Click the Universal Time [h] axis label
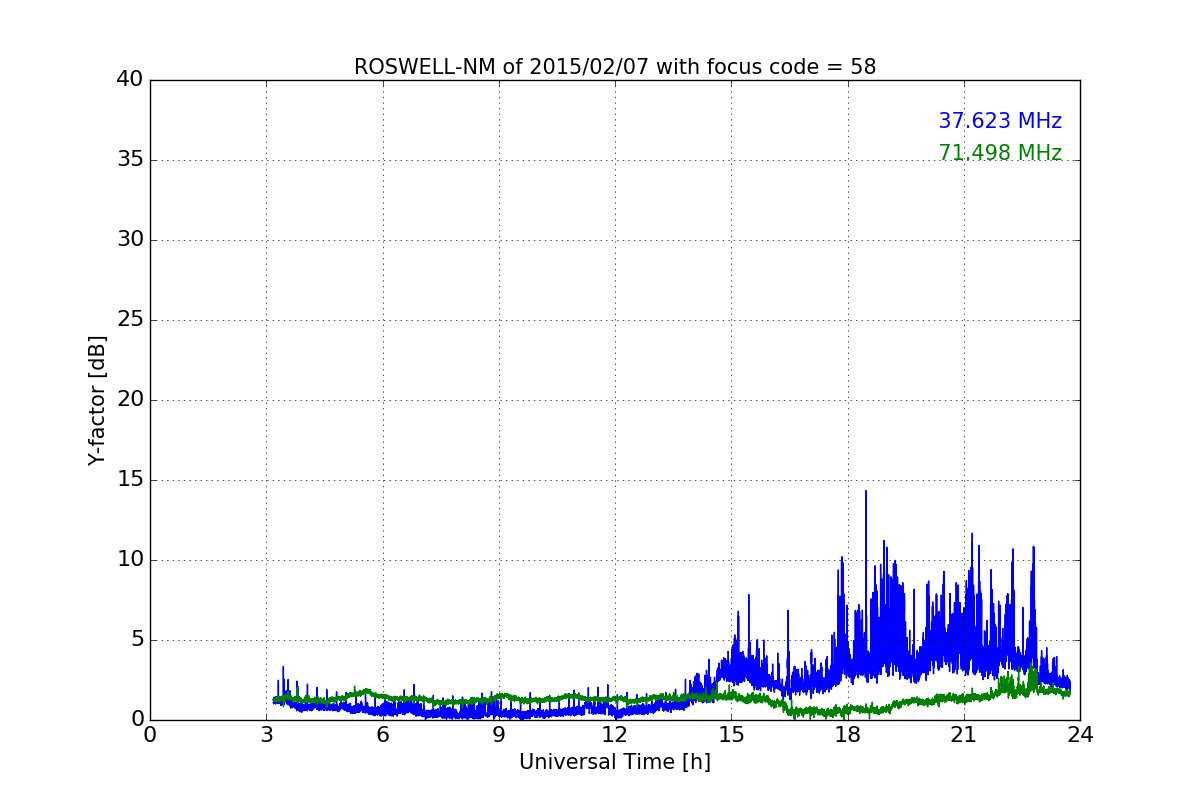Viewport: 1200px width, 800px height. coord(615,762)
